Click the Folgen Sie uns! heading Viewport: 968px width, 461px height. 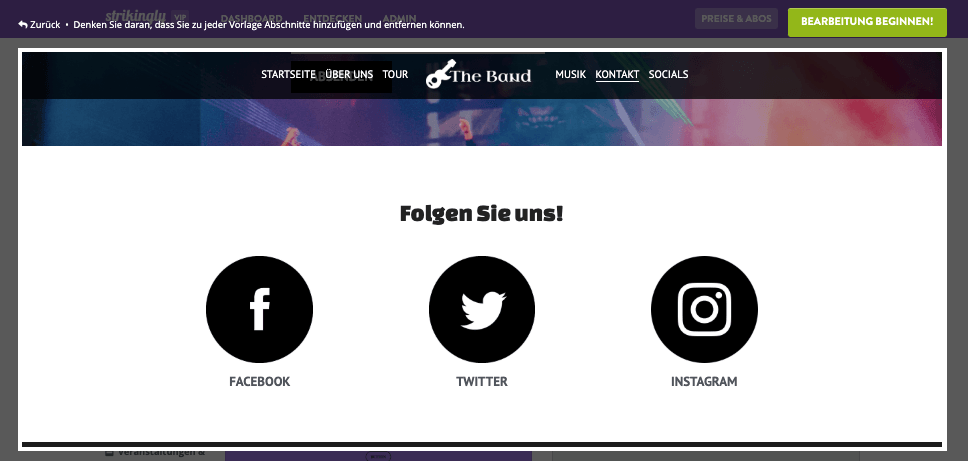click(482, 214)
